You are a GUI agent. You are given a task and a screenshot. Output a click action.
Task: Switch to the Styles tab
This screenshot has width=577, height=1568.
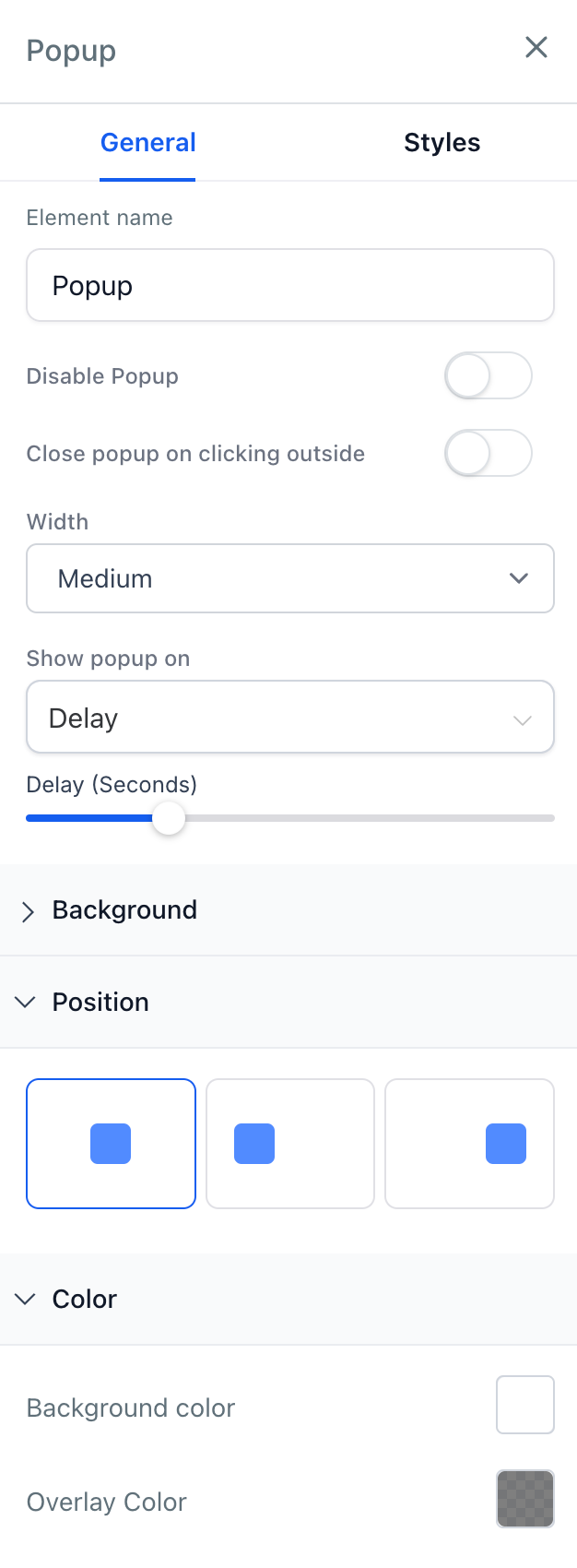click(442, 142)
